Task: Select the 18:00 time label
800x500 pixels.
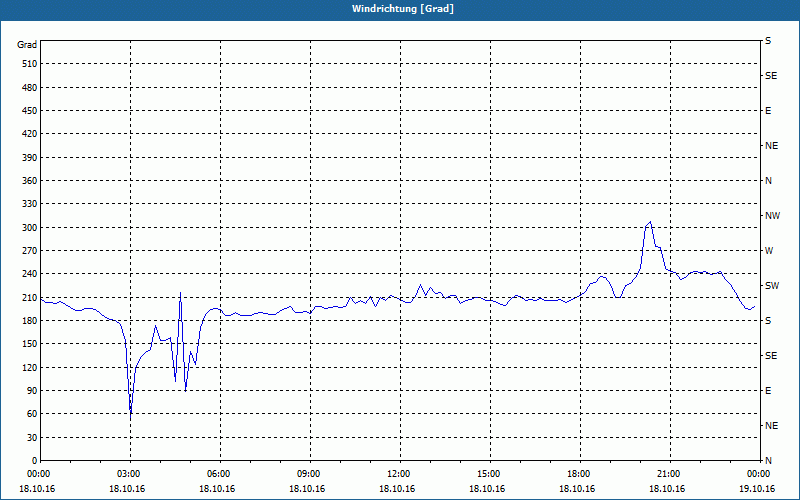Action: coord(580,474)
